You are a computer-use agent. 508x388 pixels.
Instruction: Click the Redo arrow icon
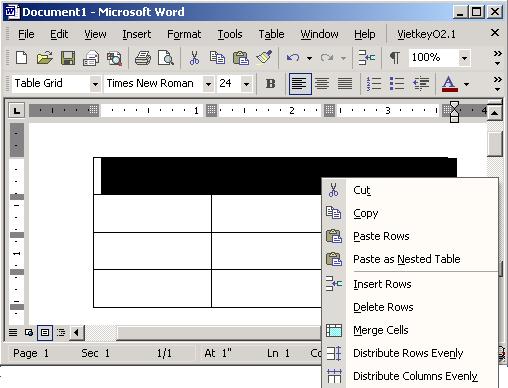(x=327, y=58)
